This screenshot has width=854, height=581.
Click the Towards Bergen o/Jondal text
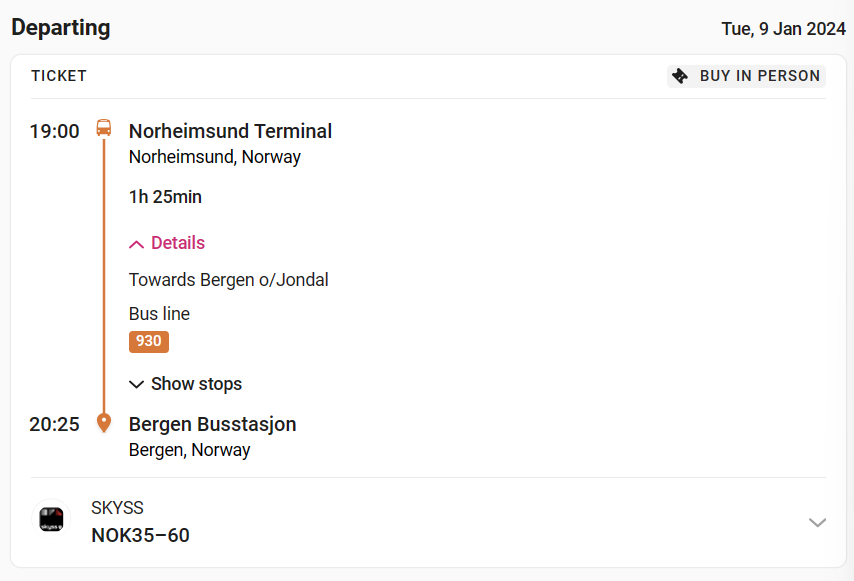click(x=229, y=280)
